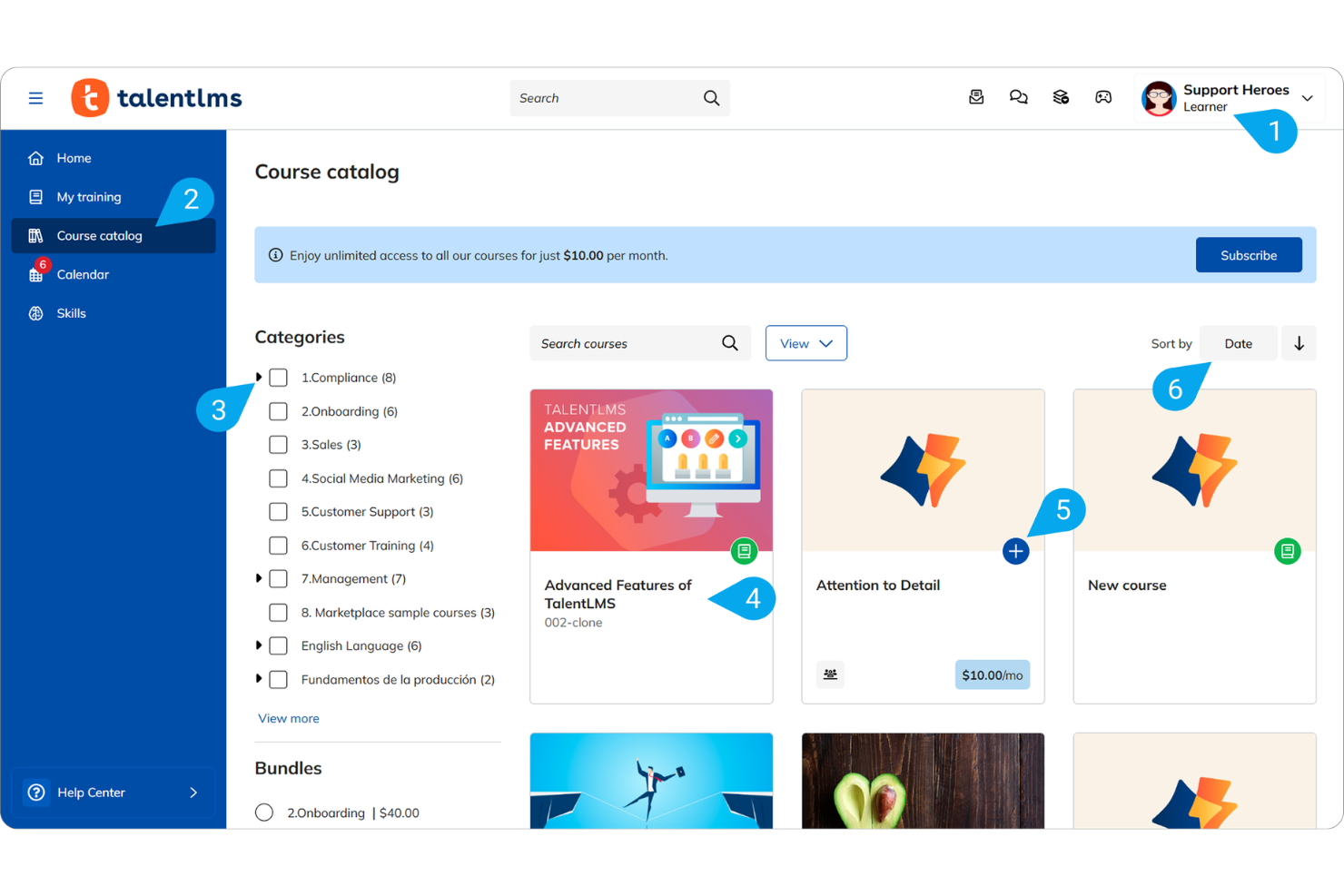Open the Calendar from the sidebar
Viewport: 1344px width, 896px height.
pyautogui.click(x=83, y=273)
